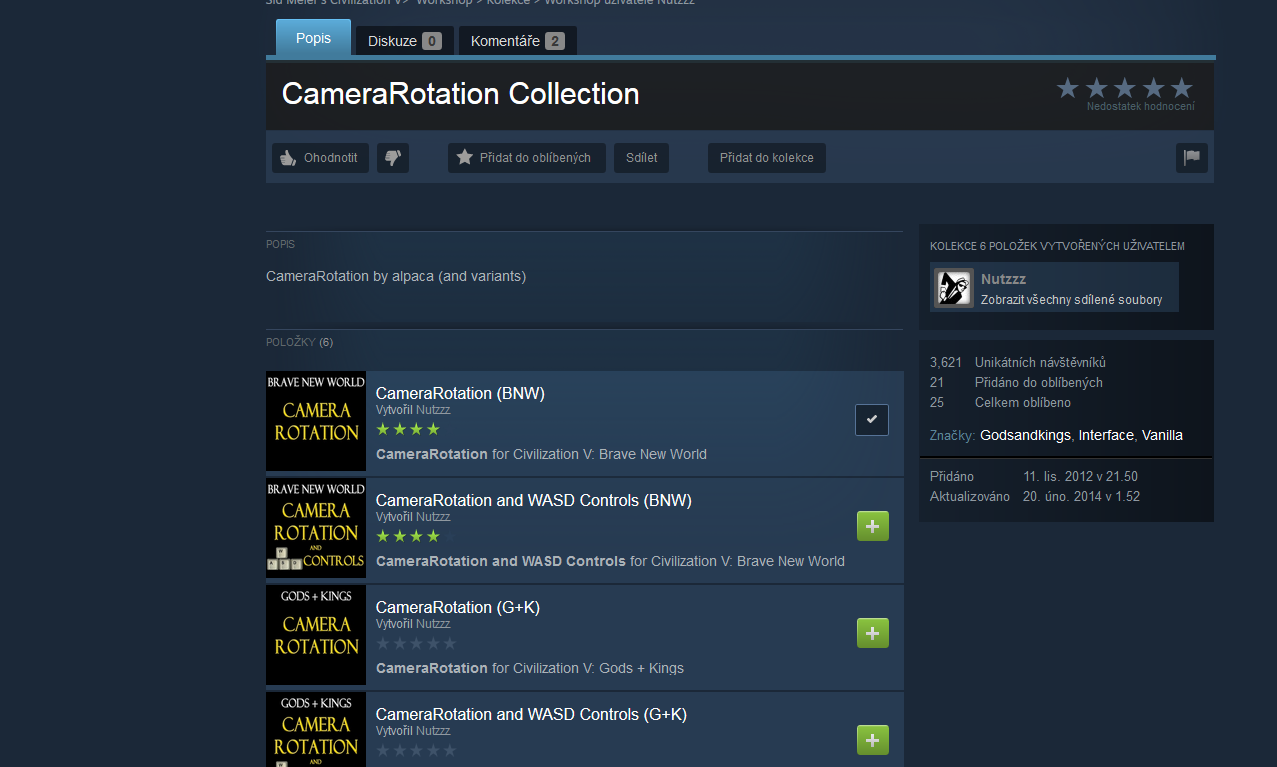Click the Ohodnotit thumbs-up button
The image size is (1277, 767).
[x=320, y=158]
